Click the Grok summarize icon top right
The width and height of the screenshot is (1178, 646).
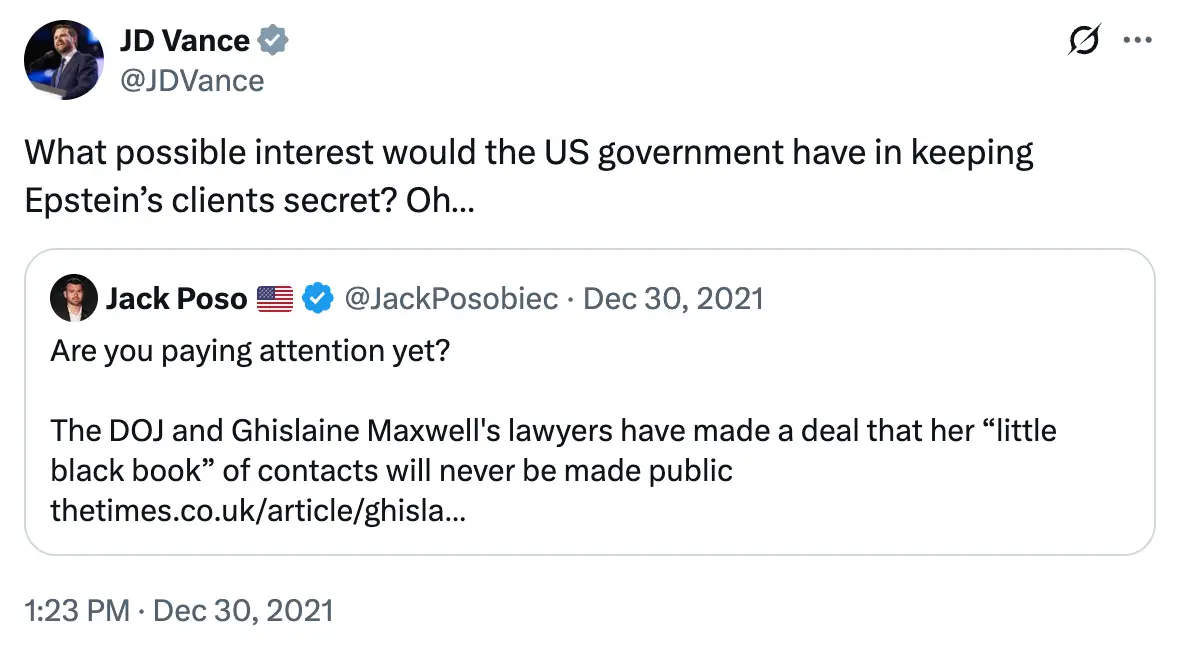click(x=1083, y=40)
